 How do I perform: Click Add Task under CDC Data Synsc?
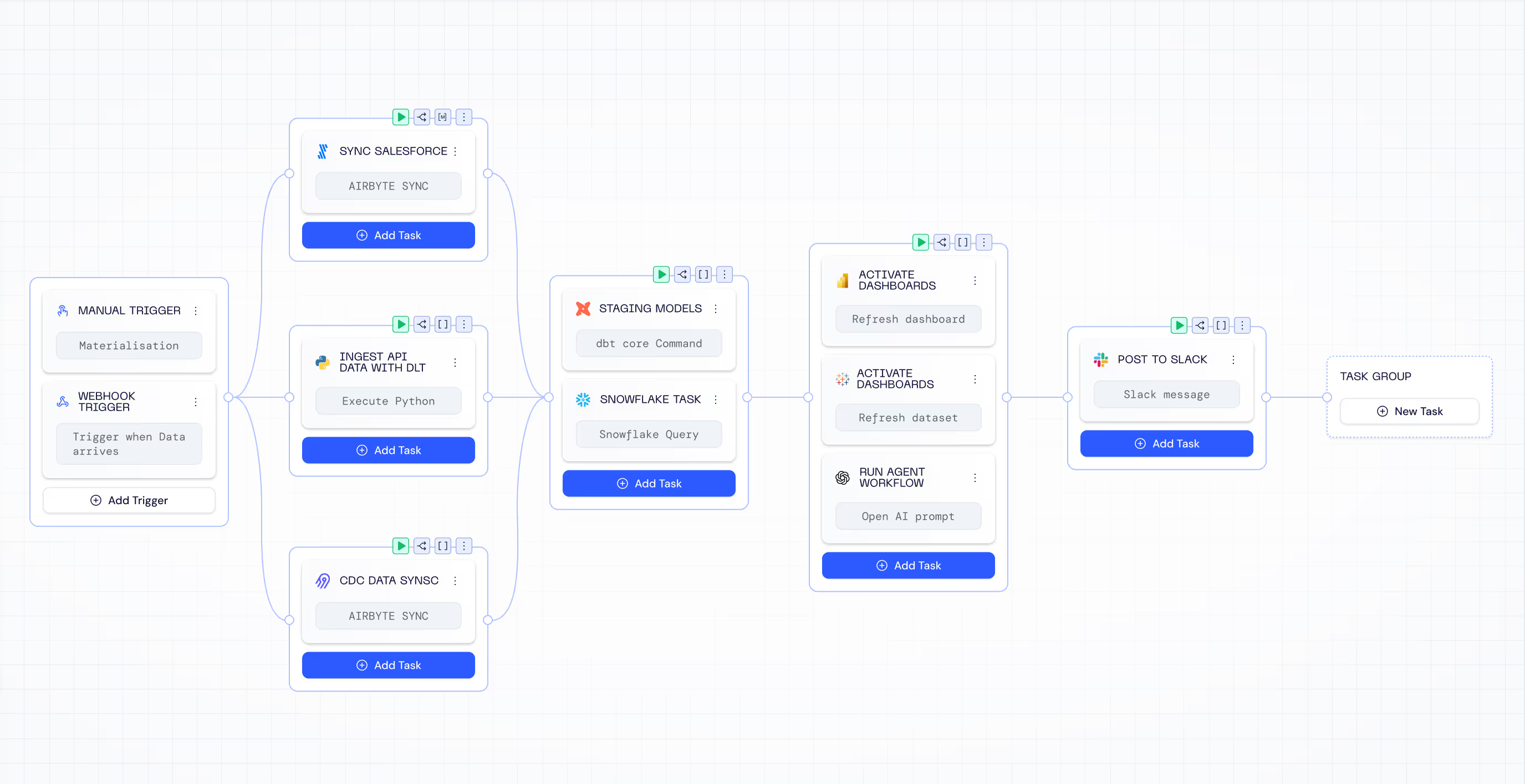click(389, 665)
